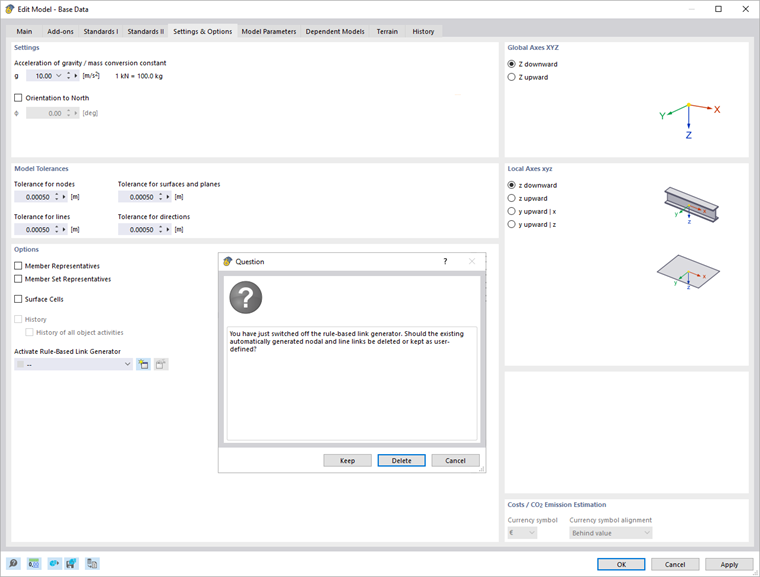Open the help icon in bottom toolbar
The image size is (760, 577).
pos(13,563)
